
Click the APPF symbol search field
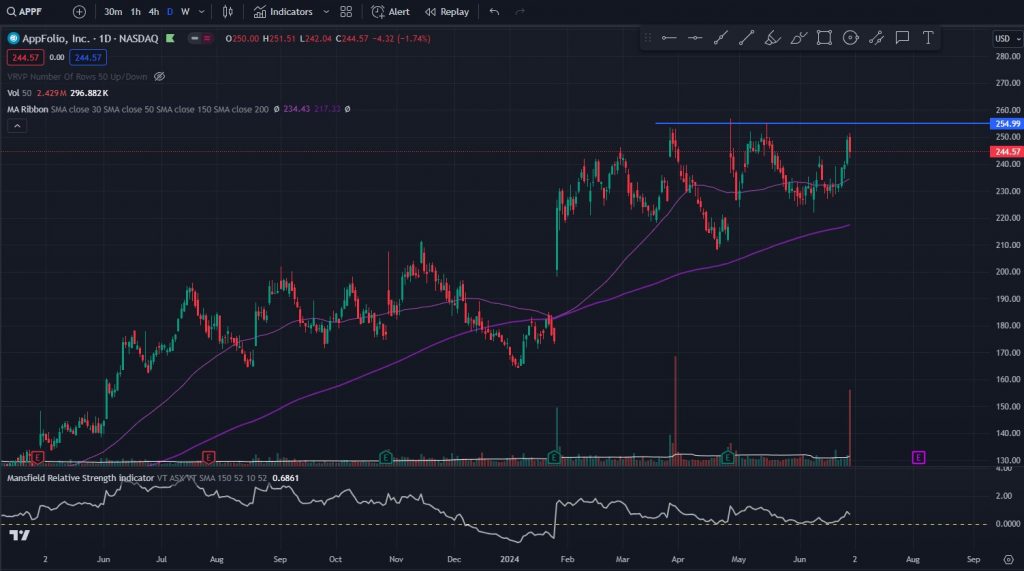pyautogui.click(x=33, y=12)
